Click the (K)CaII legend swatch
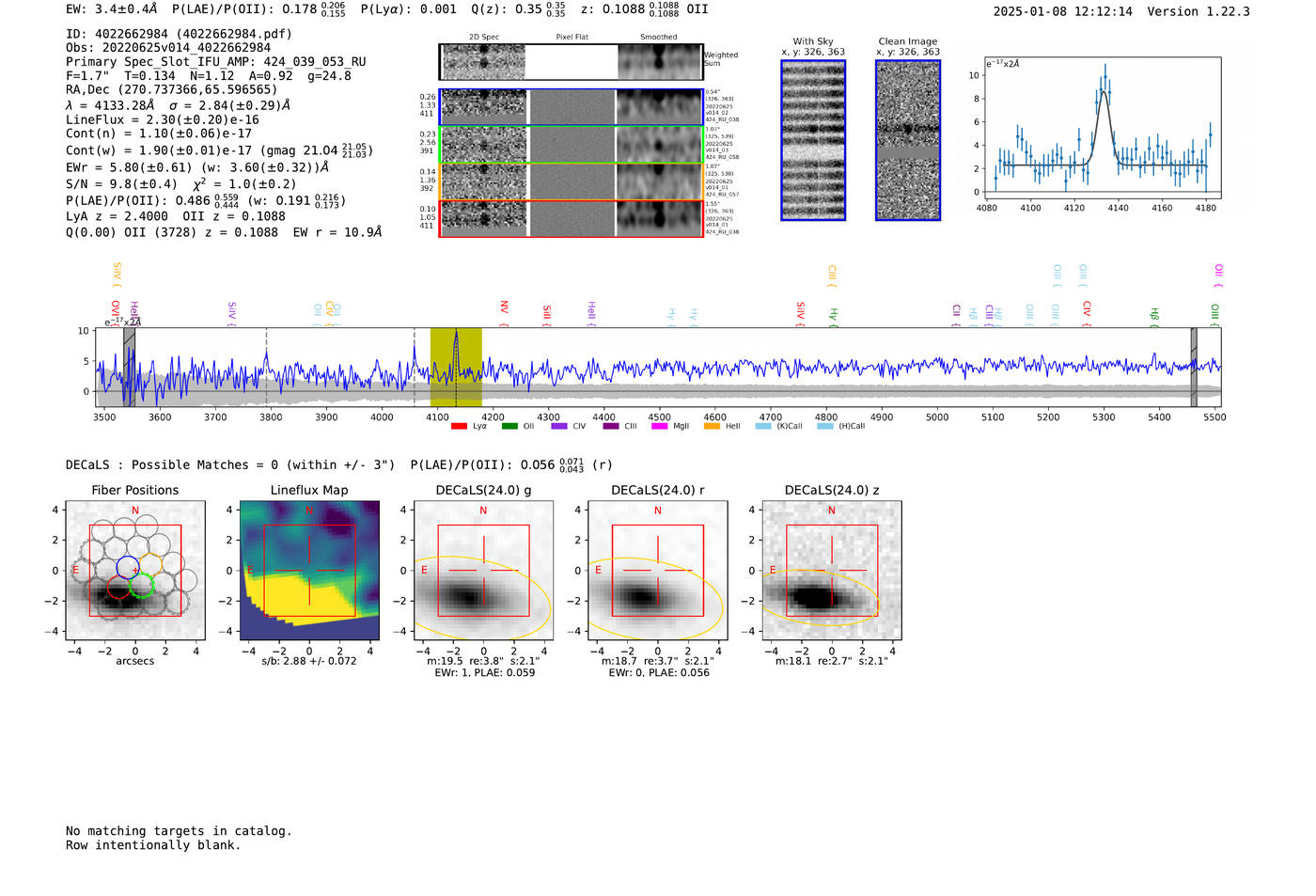 pos(763,426)
